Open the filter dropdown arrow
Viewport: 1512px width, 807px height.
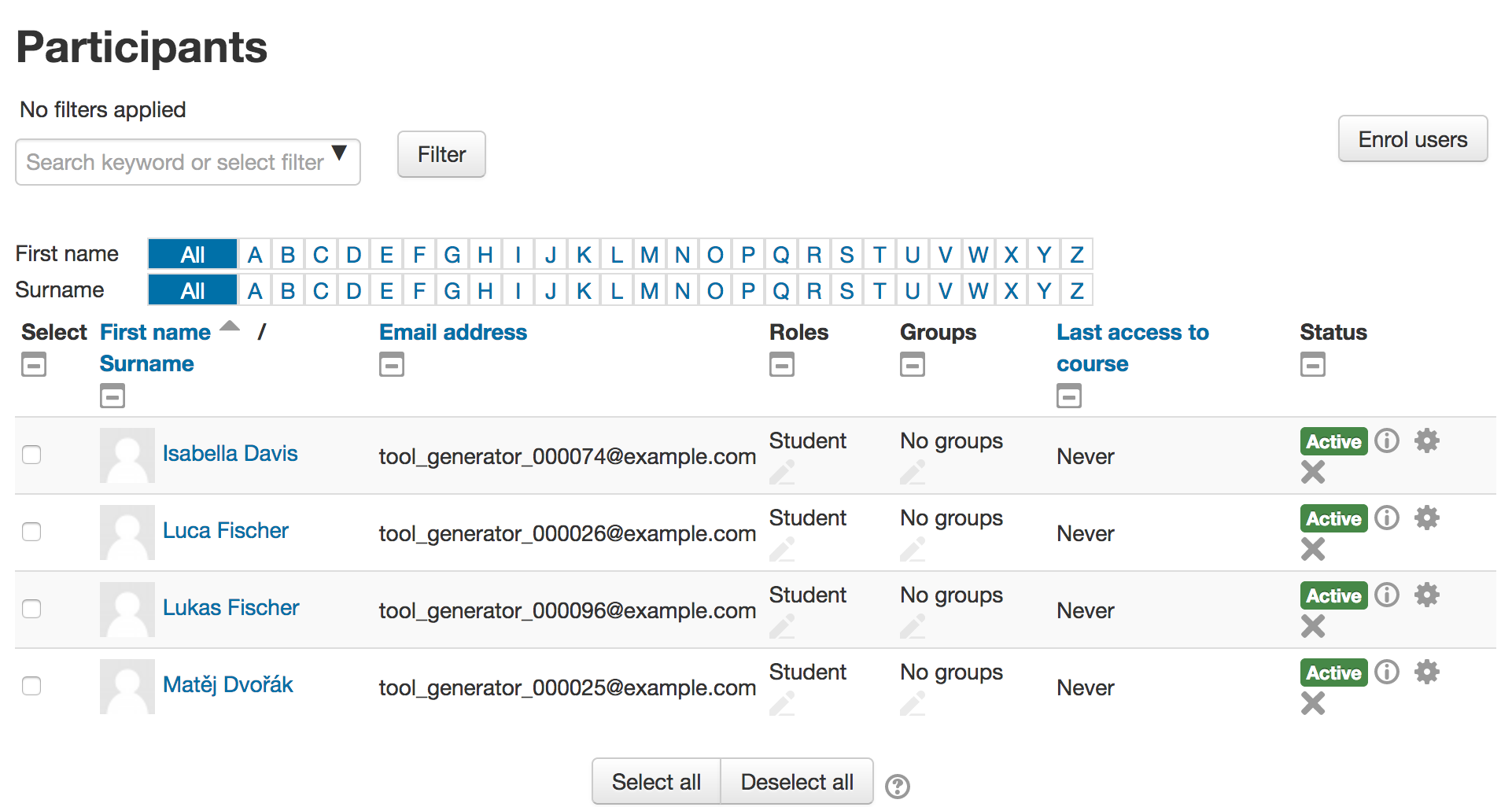[339, 153]
